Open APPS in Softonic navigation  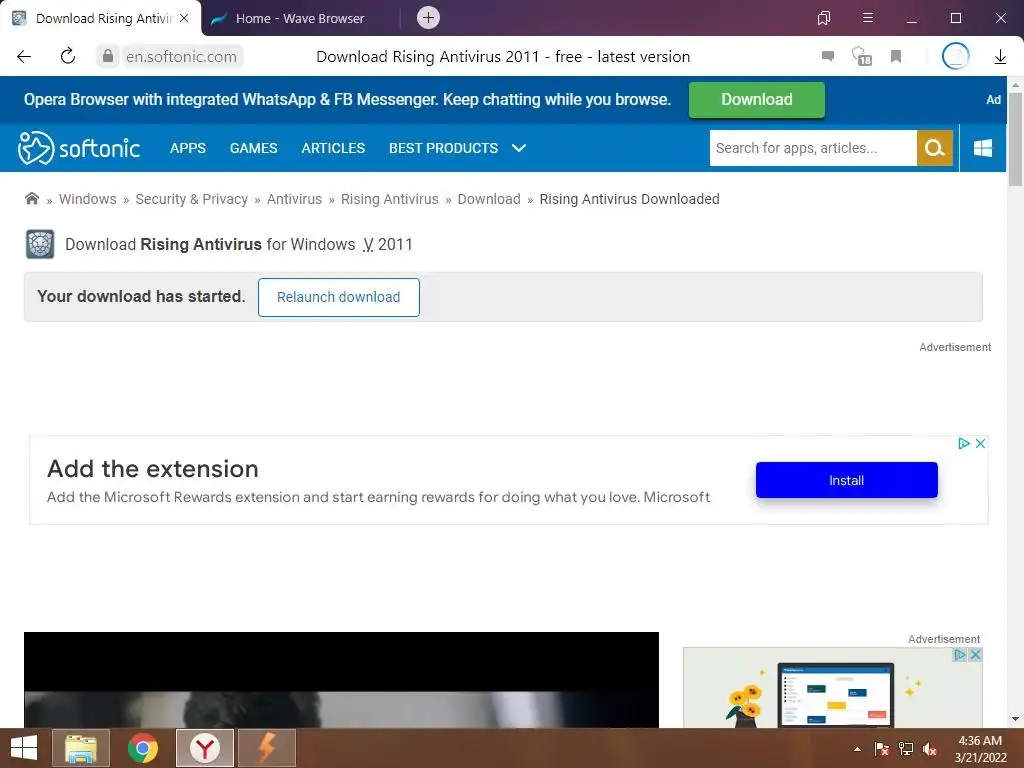click(x=187, y=148)
